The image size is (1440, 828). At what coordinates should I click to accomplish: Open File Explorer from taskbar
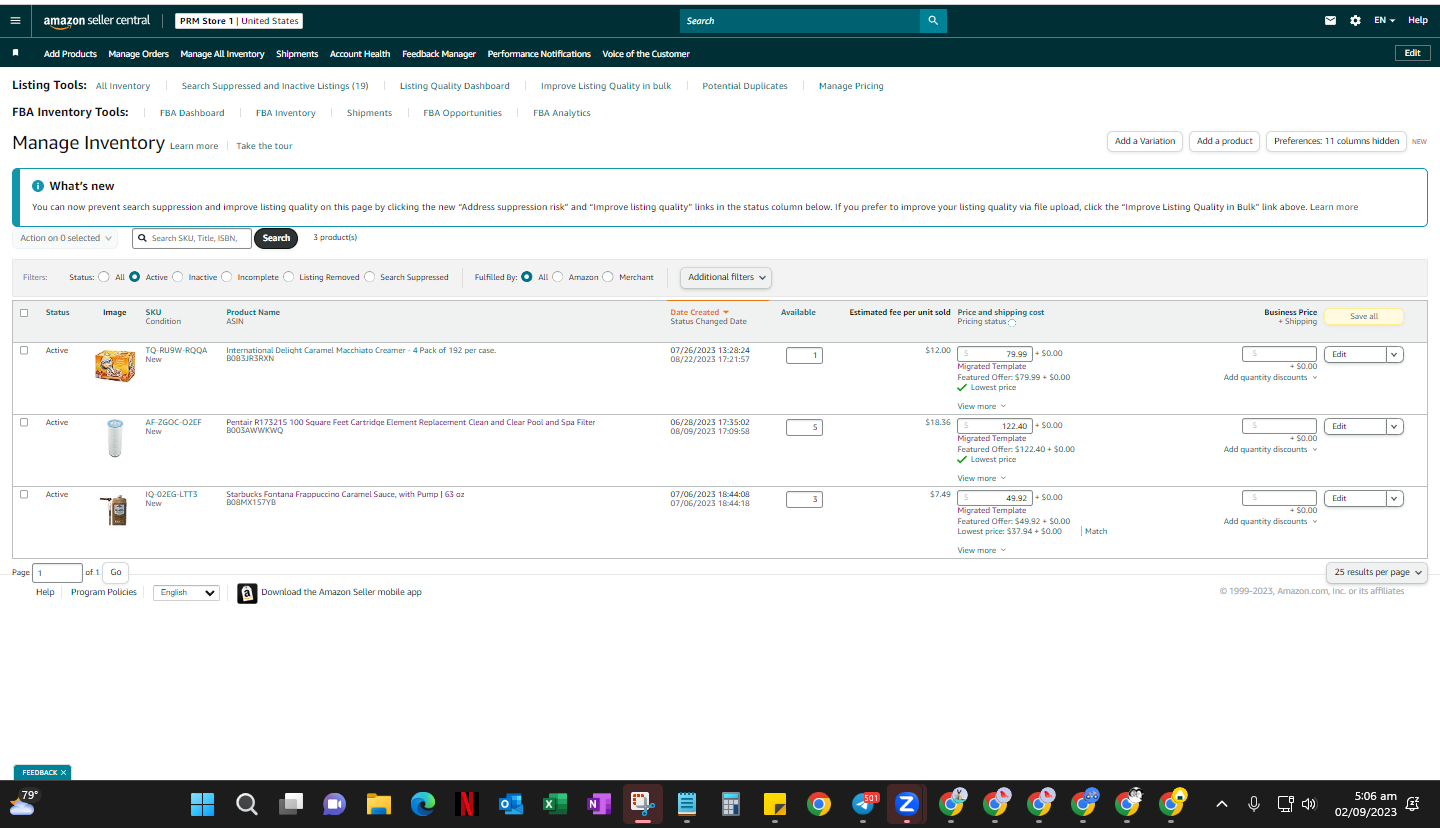(378, 804)
